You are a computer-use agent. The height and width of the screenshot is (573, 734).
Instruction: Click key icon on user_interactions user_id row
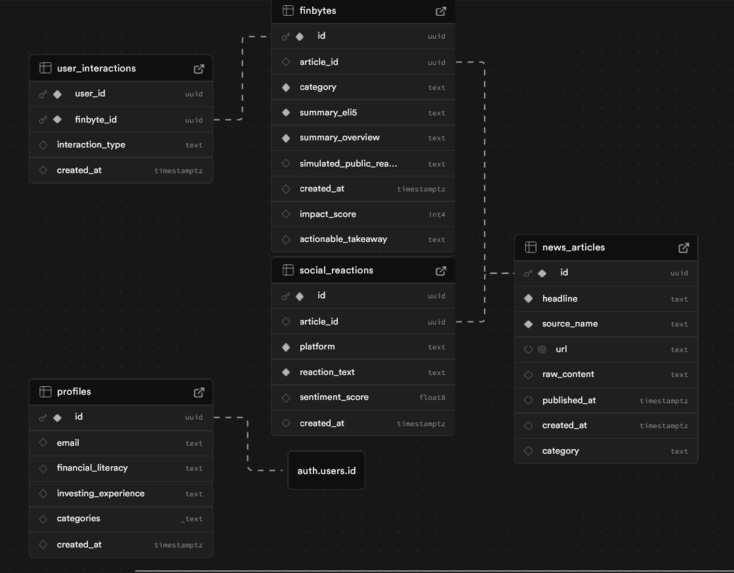(43, 95)
